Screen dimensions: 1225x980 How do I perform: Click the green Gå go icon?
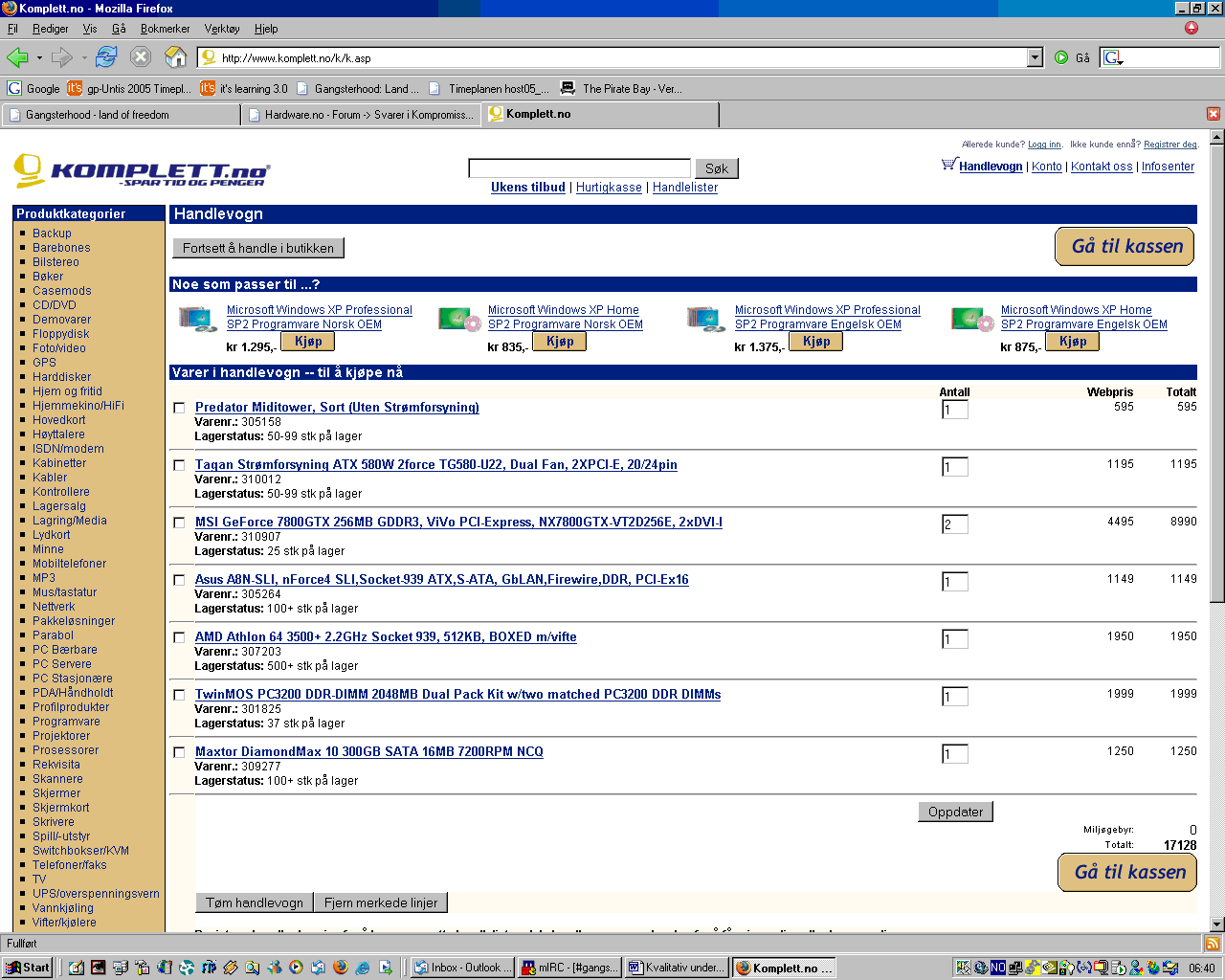[x=1060, y=57]
